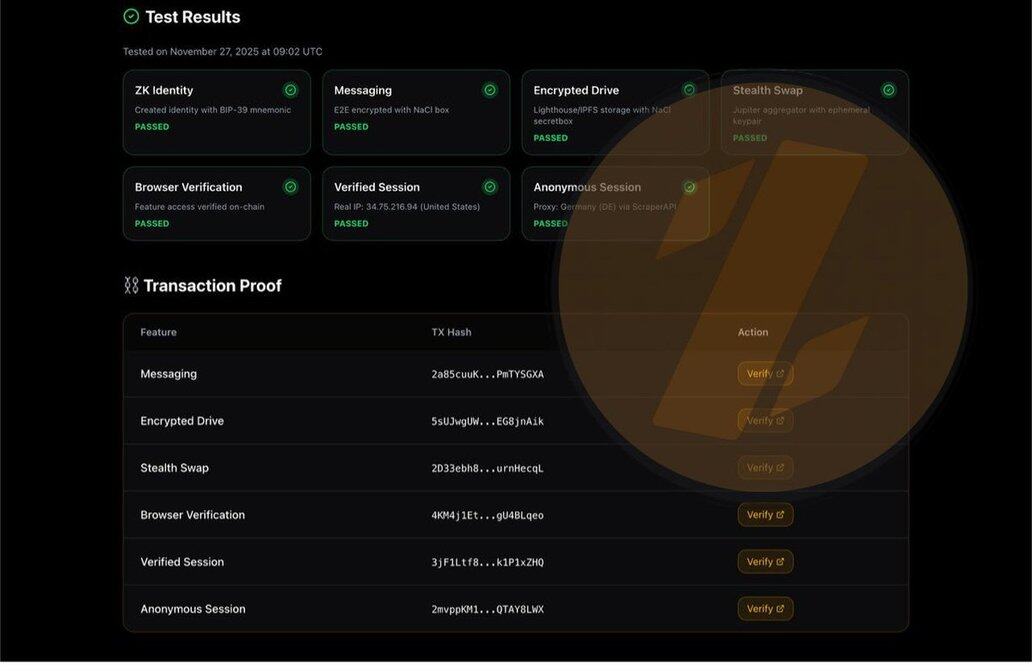Click the Messaging card's passed check icon

coord(490,90)
